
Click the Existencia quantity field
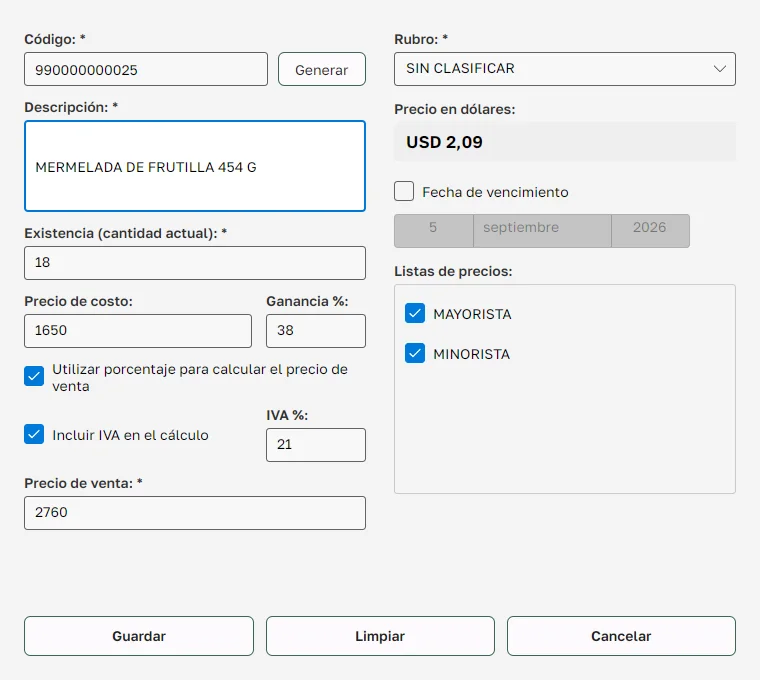coord(195,263)
